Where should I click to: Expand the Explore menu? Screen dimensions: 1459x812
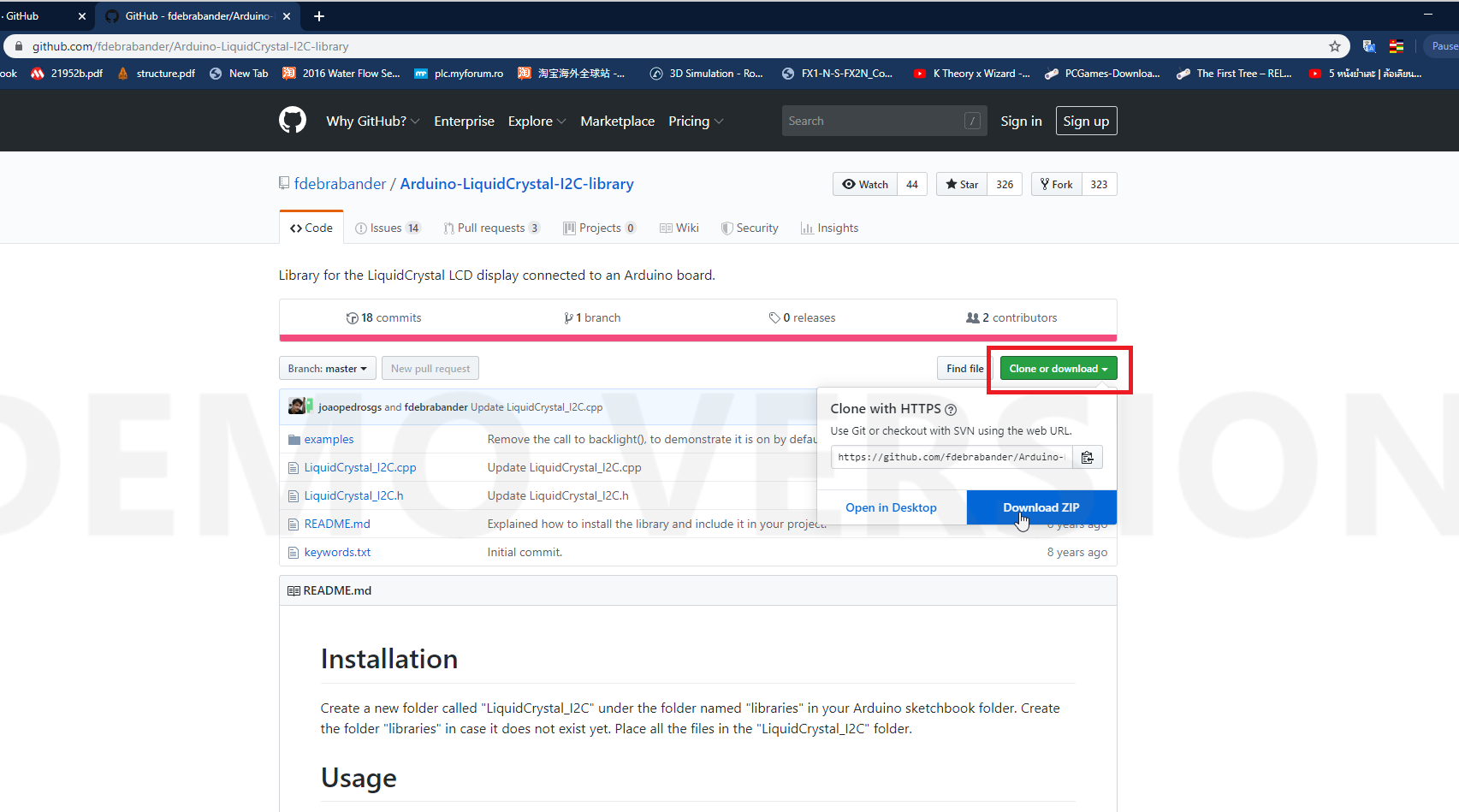[x=537, y=121]
